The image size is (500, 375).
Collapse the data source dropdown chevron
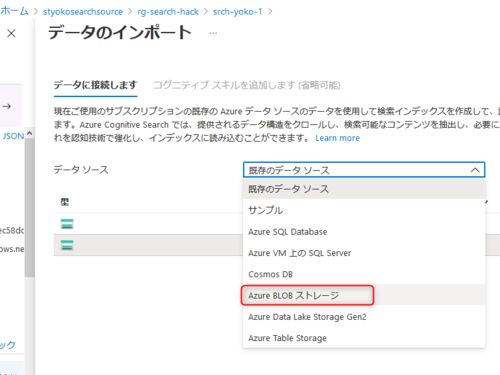[475, 170]
